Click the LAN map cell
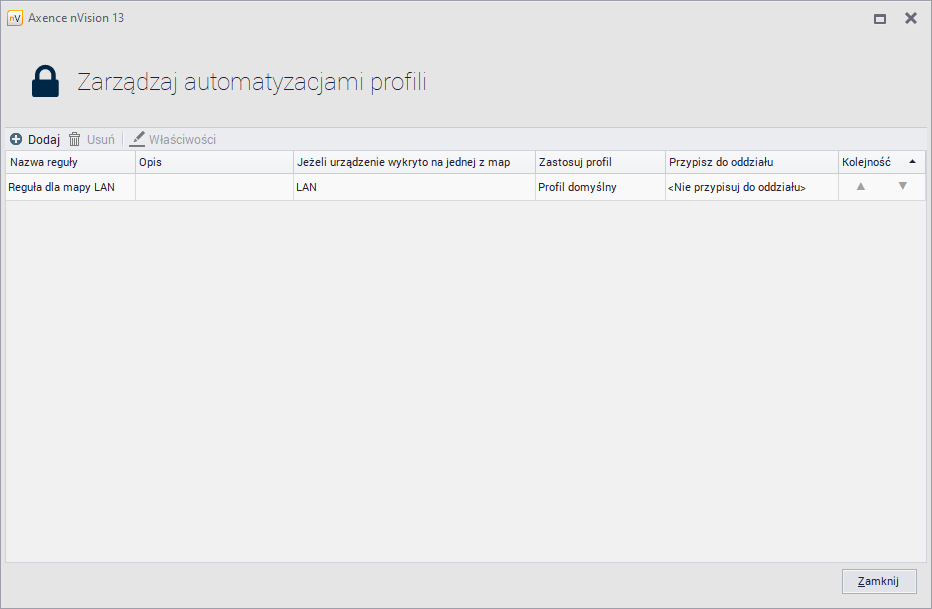This screenshot has width=932, height=609. coord(414,187)
